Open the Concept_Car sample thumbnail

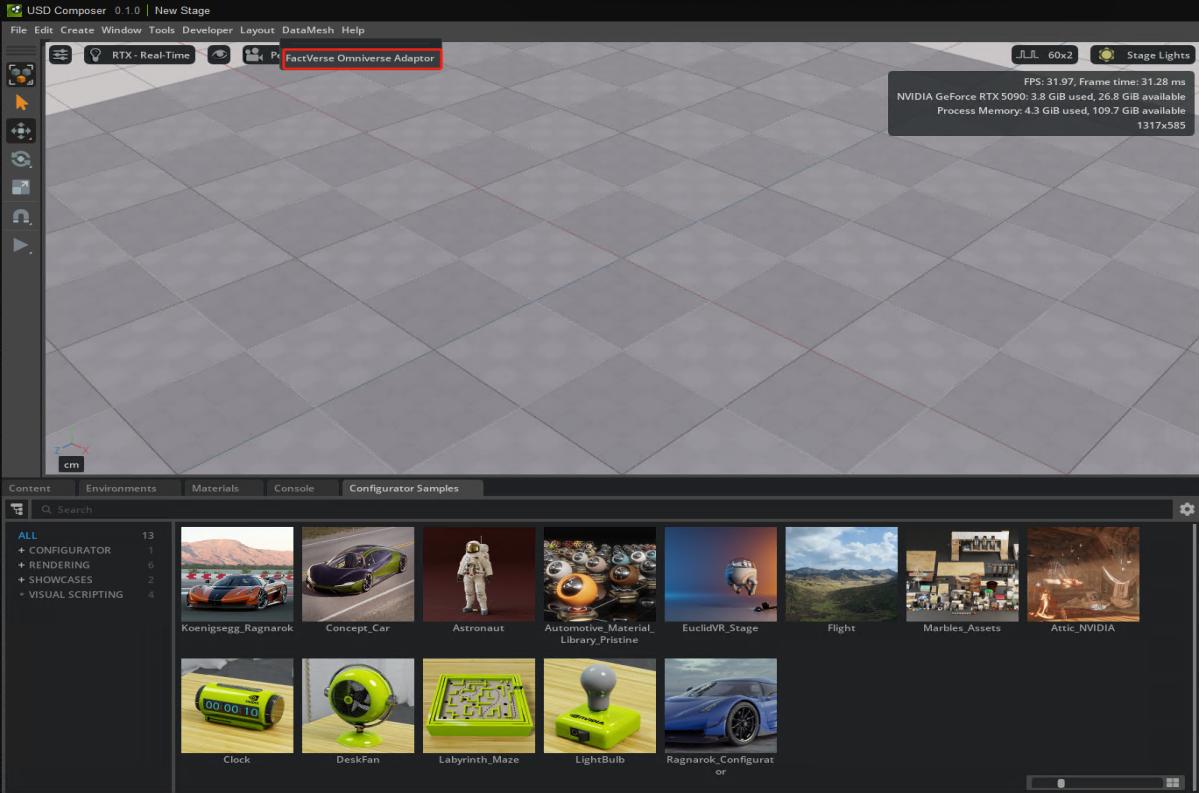click(x=358, y=574)
